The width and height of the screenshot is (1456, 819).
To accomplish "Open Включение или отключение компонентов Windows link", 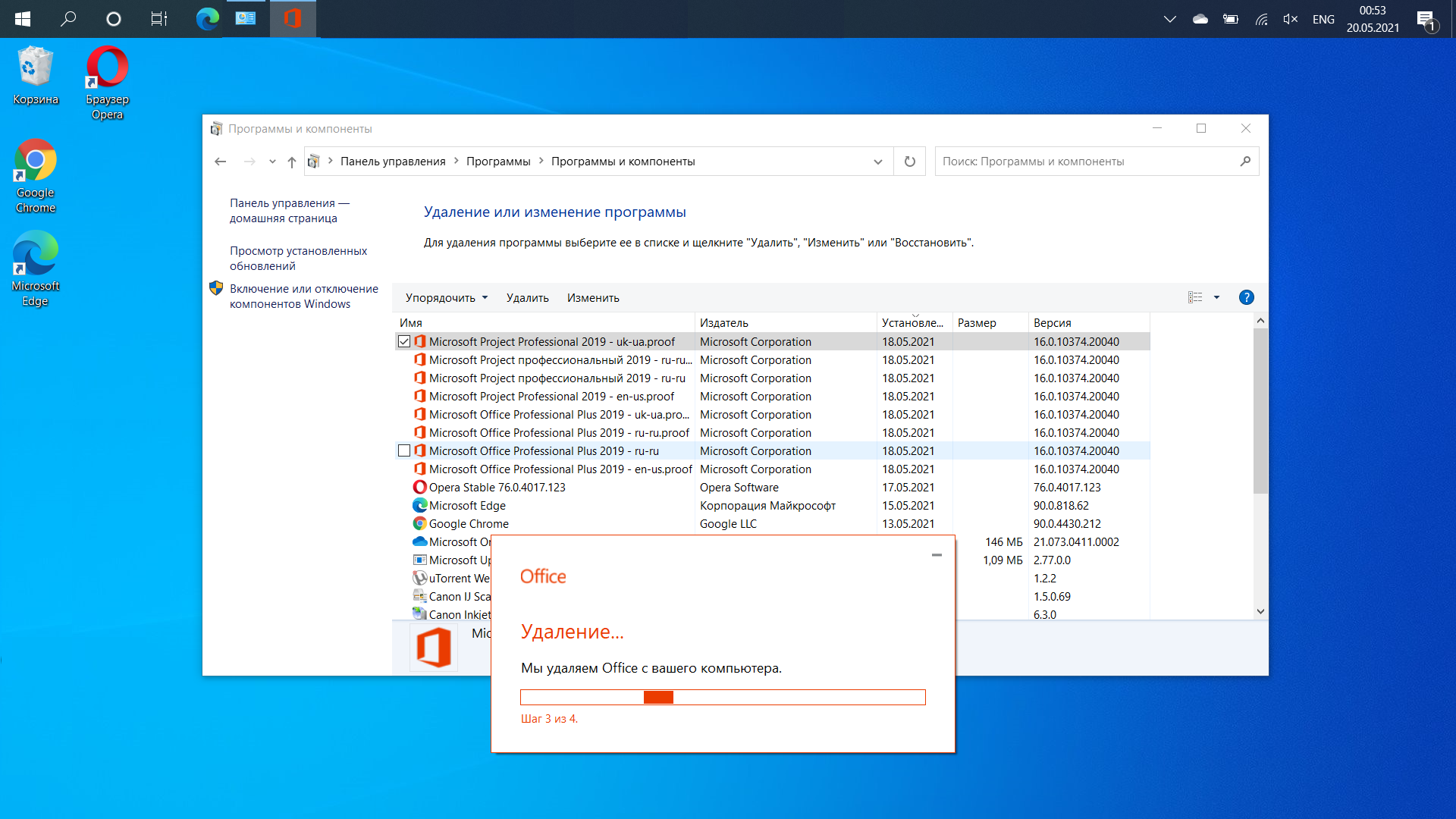I will click(x=303, y=297).
